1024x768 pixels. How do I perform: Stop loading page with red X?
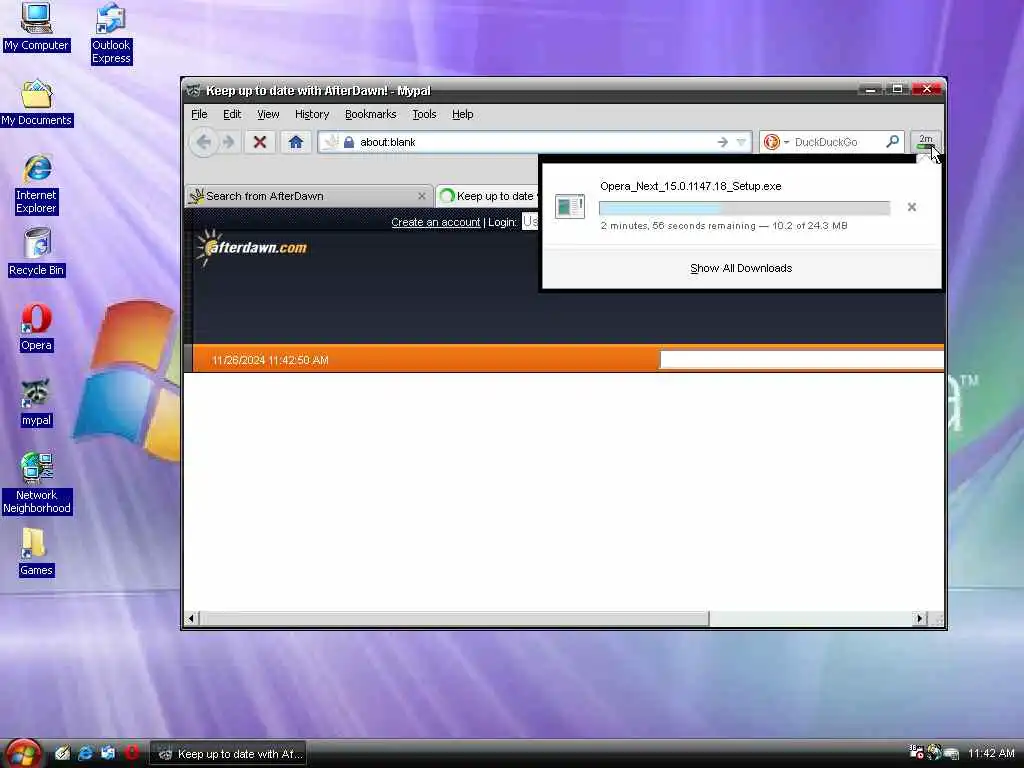pos(259,142)
